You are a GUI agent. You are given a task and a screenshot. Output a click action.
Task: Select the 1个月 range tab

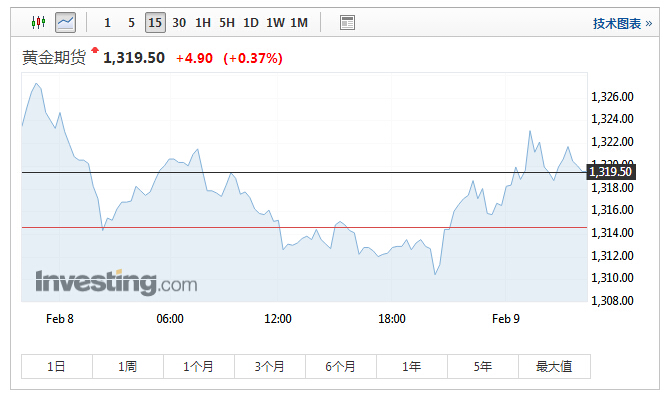pos(199,366)
